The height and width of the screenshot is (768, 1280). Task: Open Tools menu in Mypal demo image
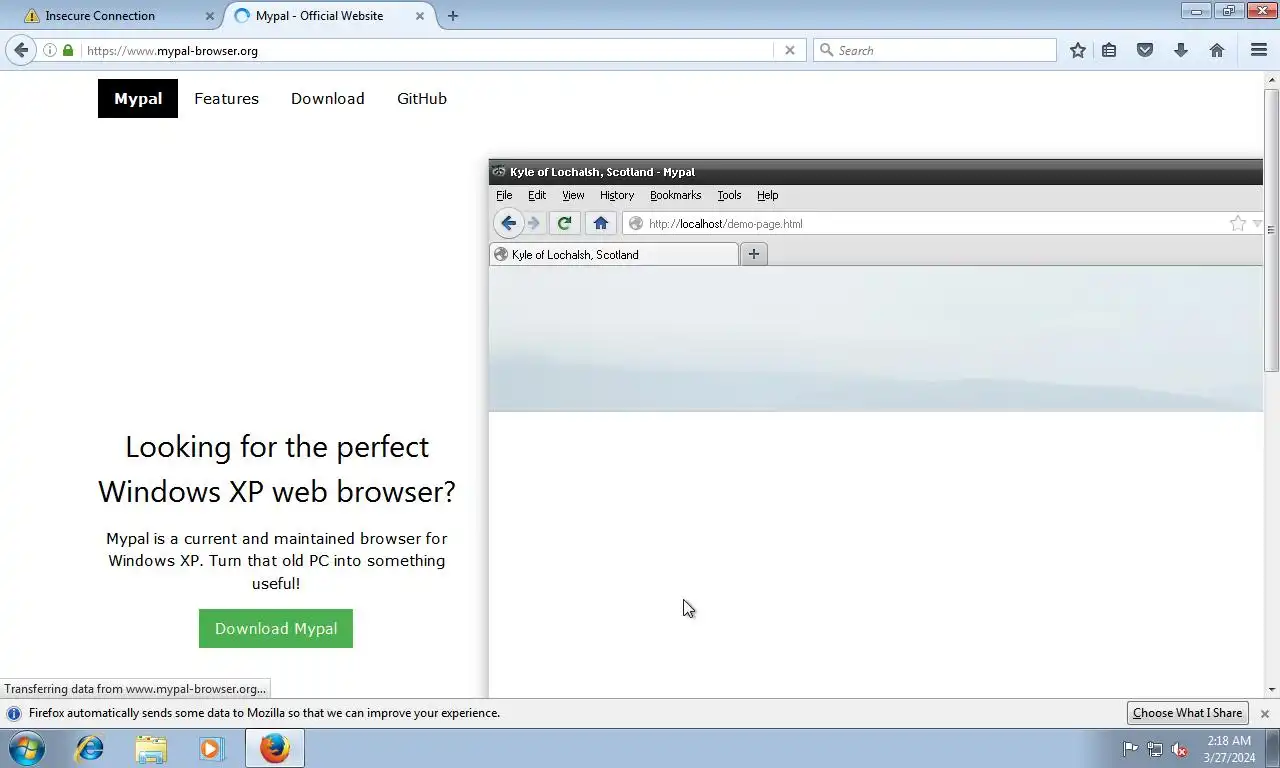[x=729, y=195]
